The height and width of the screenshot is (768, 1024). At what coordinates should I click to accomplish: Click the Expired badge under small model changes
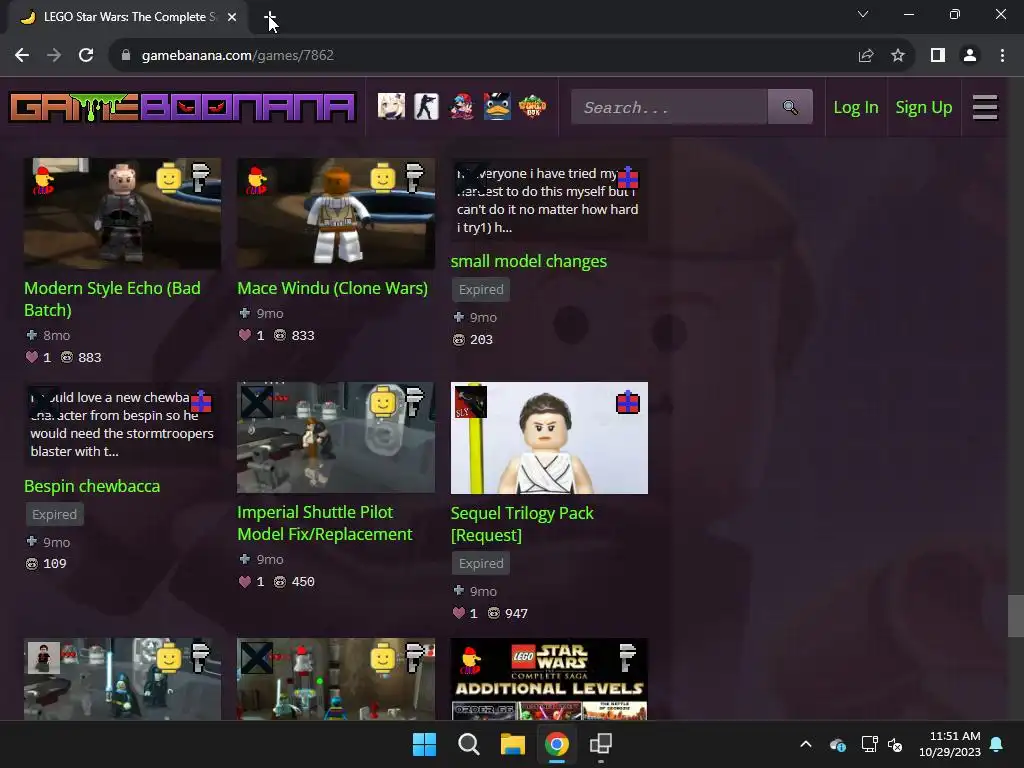coord(481,289)
